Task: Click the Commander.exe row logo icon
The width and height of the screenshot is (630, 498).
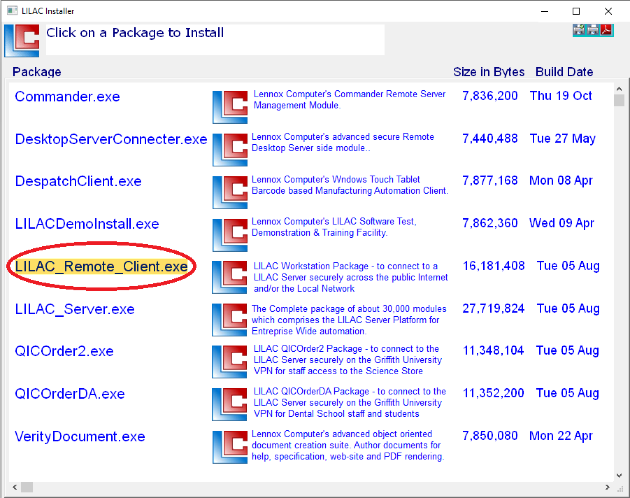Action: click(x=230, y=106)
